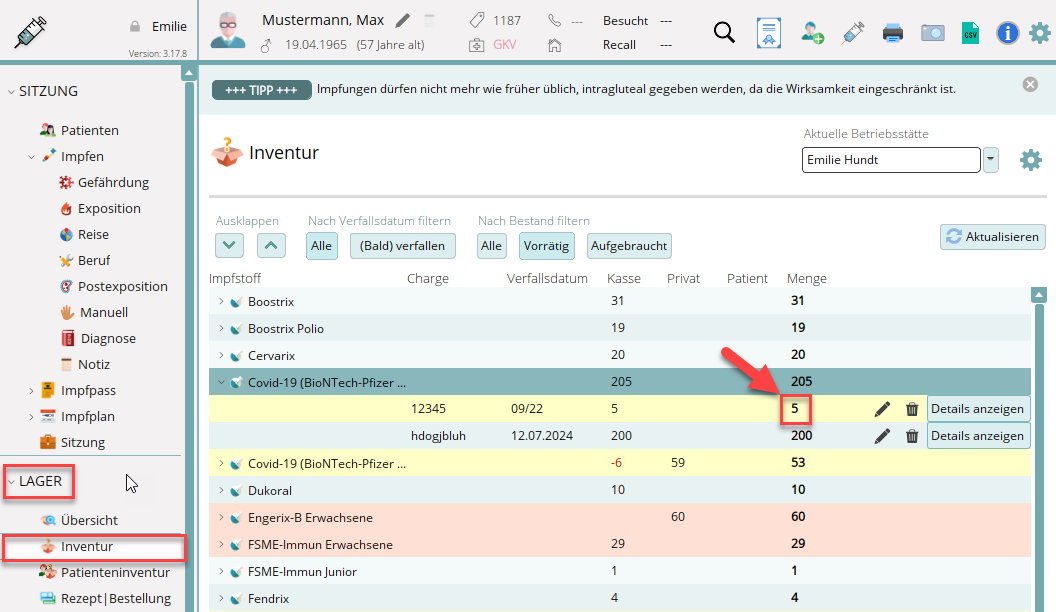Toggle the Vorrätig stock filter
This screenshot has width=1056, height=612.
[546, 246]
